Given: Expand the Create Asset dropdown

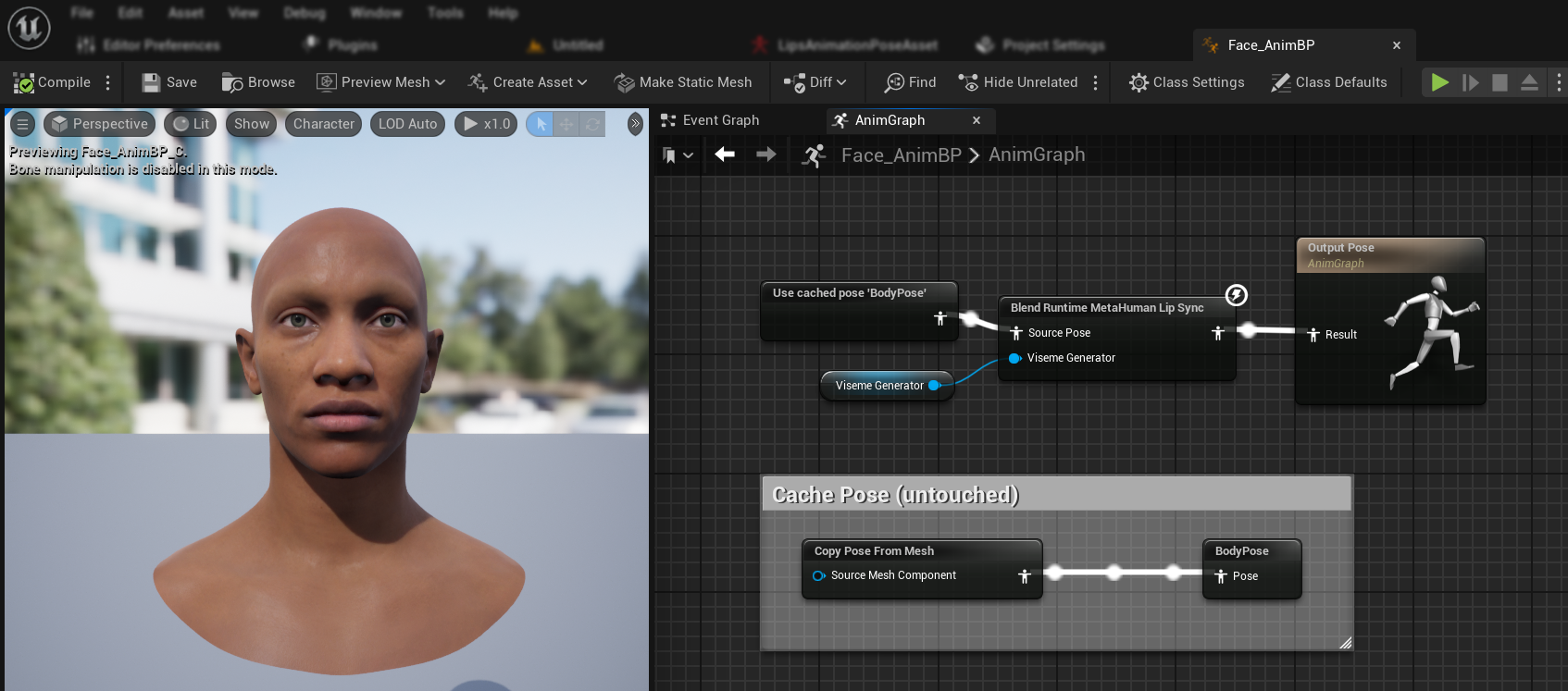Looking at the screenshot, I should [528, 82].
